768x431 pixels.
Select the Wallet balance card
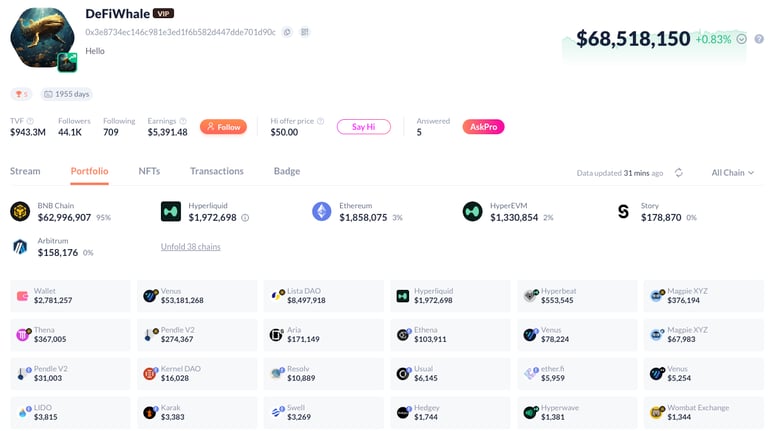70,295
